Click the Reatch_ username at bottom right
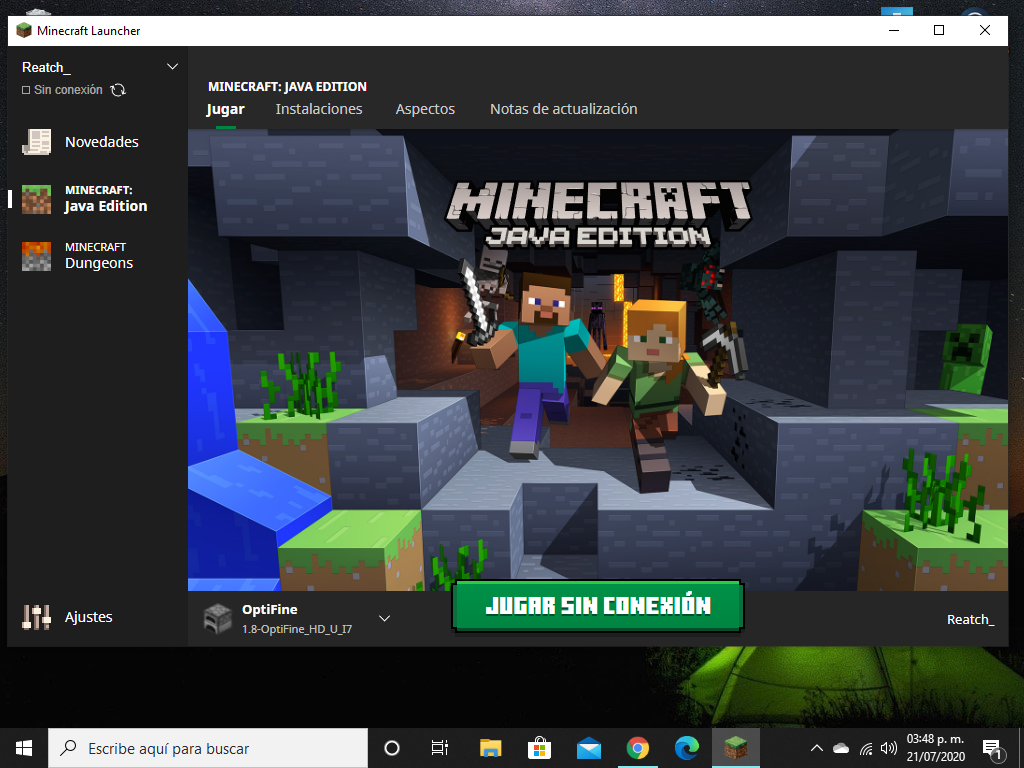This screenshot has height=768, width=1024. click(x=970, y=619)
